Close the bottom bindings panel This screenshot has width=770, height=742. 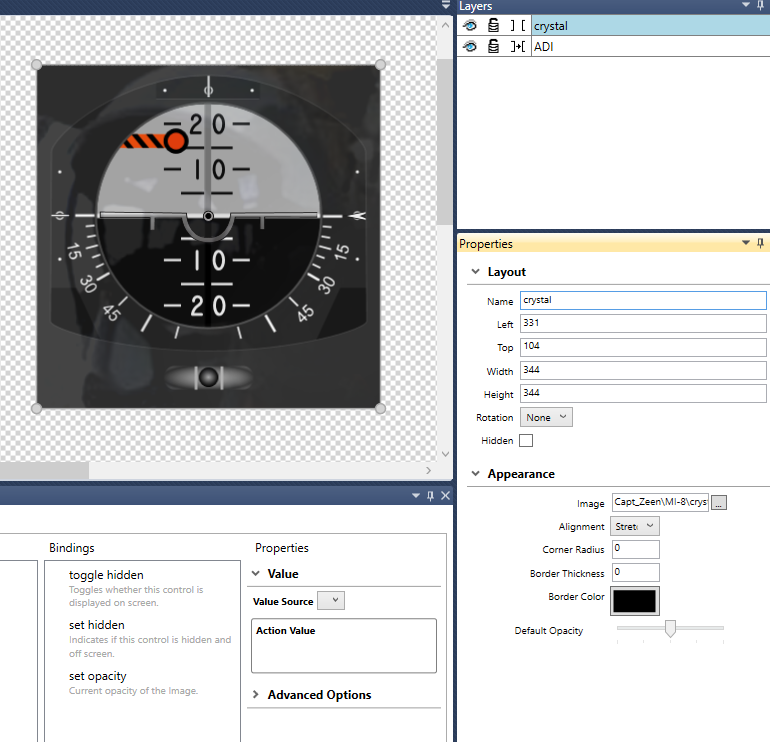coord(445,495)
